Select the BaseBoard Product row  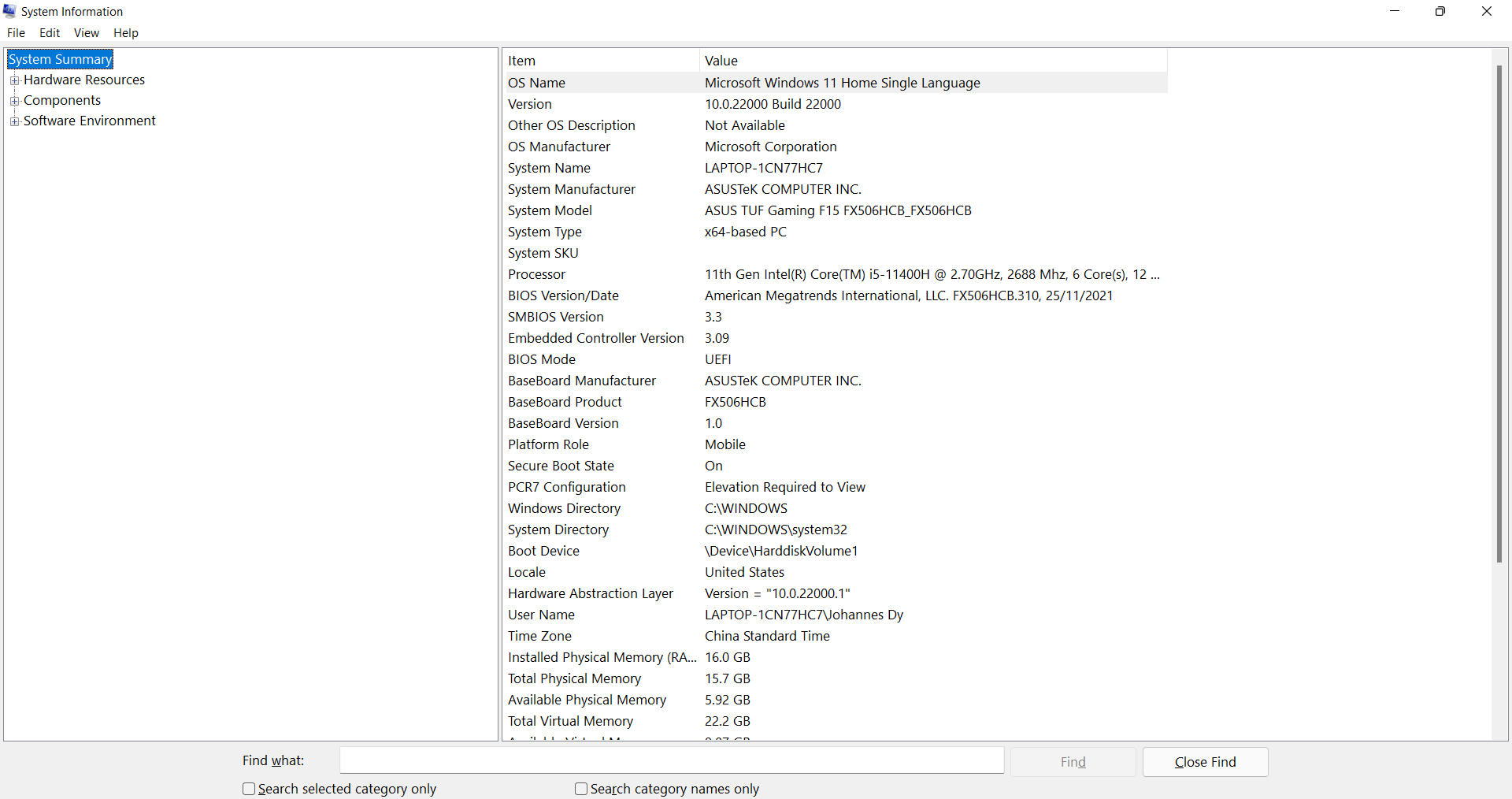[835, 402]
